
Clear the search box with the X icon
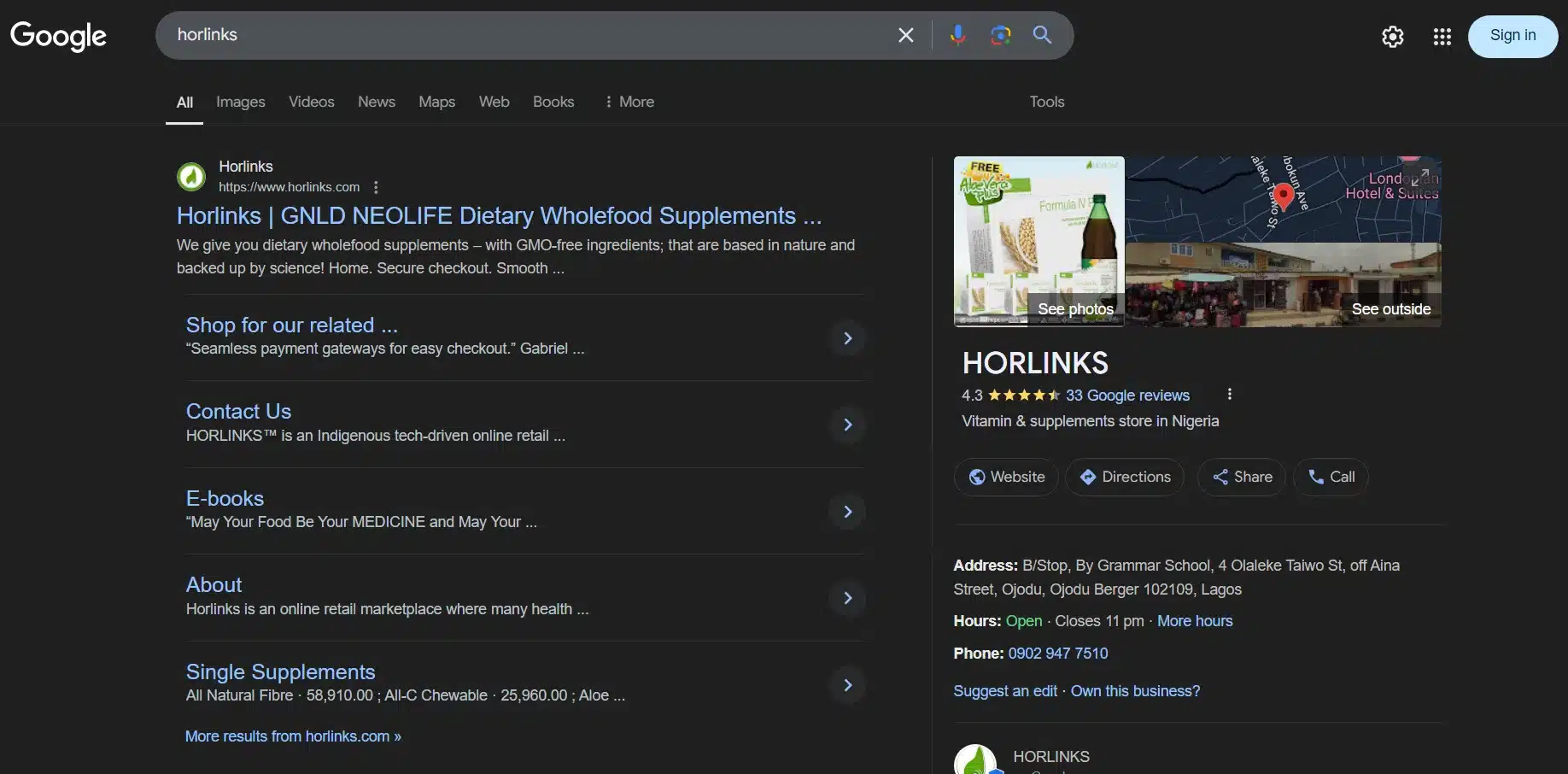pos(906,35)
